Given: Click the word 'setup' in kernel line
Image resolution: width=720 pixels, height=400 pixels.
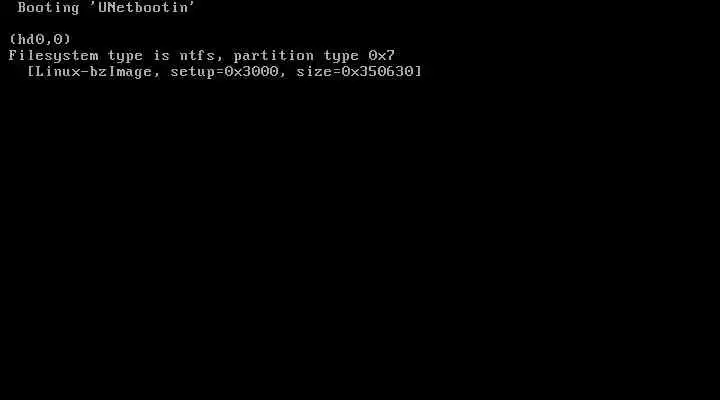Looking at the screenshot, I should (x=193, y=72).
